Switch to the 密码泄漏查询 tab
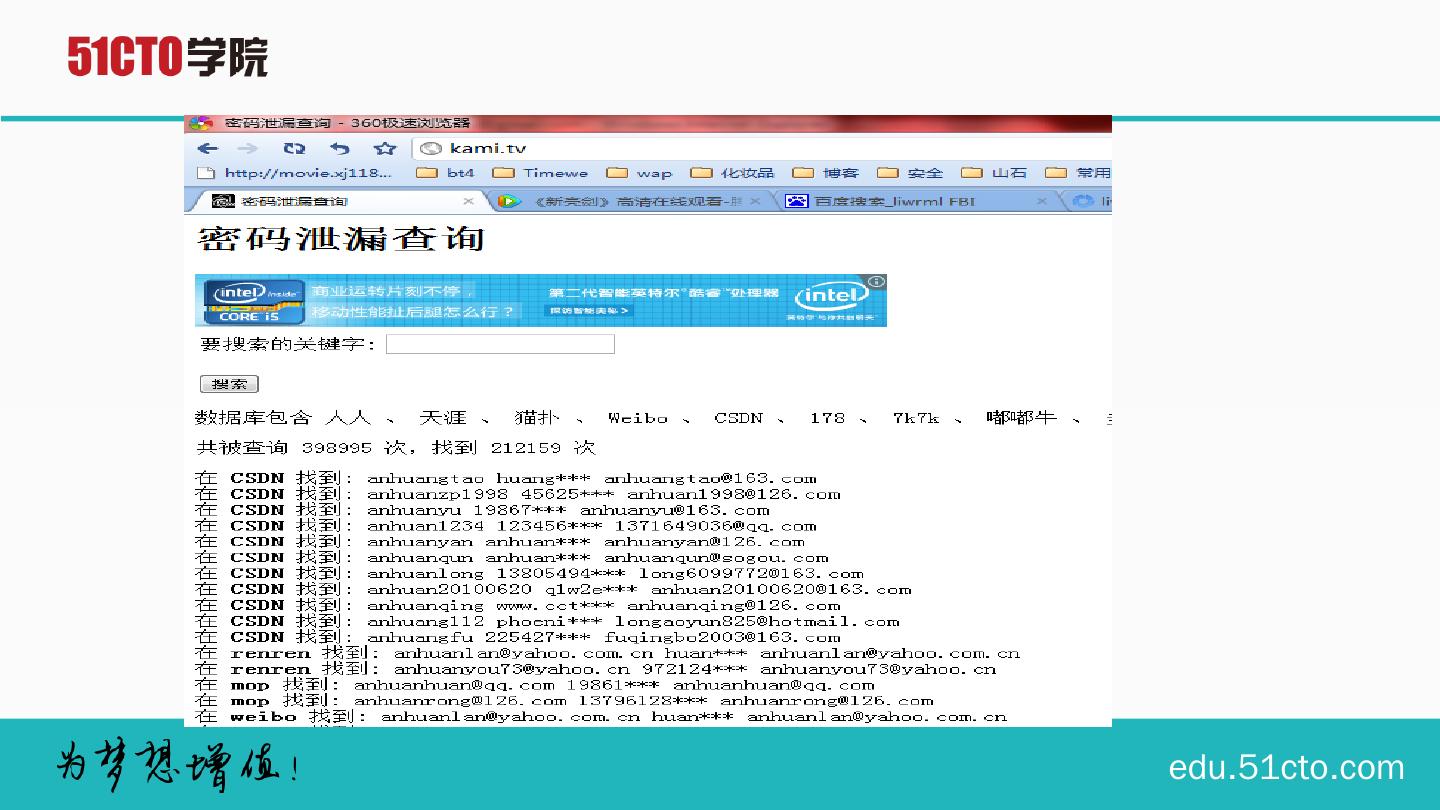 point(336,201)
